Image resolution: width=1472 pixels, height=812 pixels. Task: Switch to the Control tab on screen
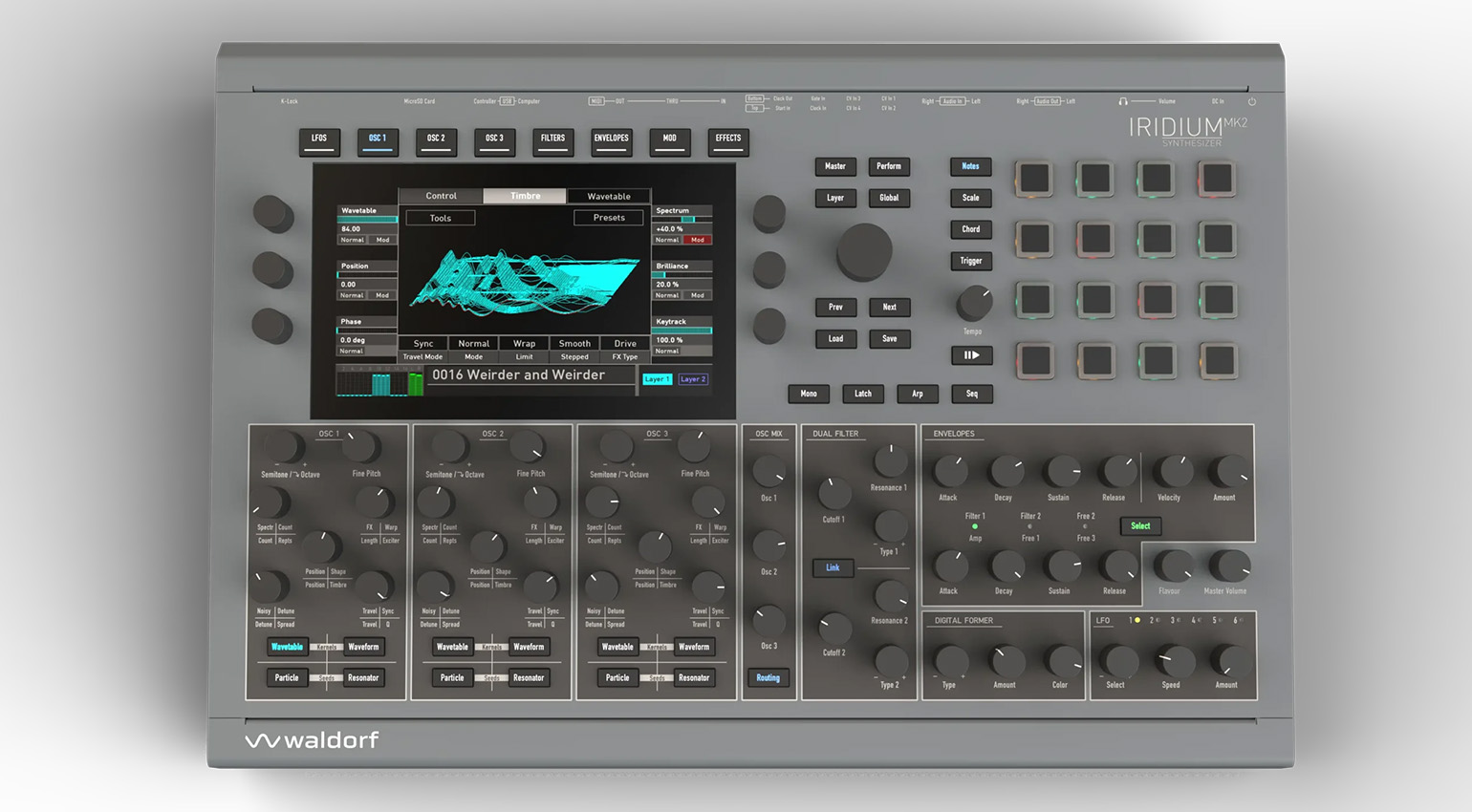[441, 196]
